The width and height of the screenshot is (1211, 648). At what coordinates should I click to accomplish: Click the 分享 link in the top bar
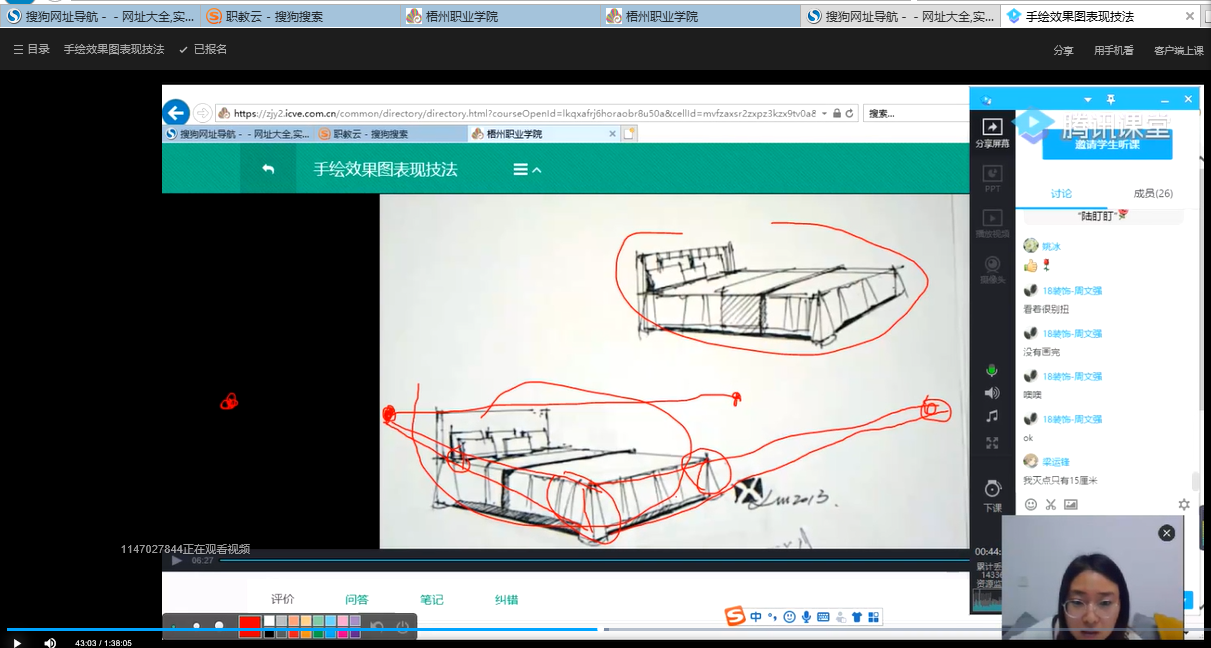pyautogui.click(x=1063, y=50)
